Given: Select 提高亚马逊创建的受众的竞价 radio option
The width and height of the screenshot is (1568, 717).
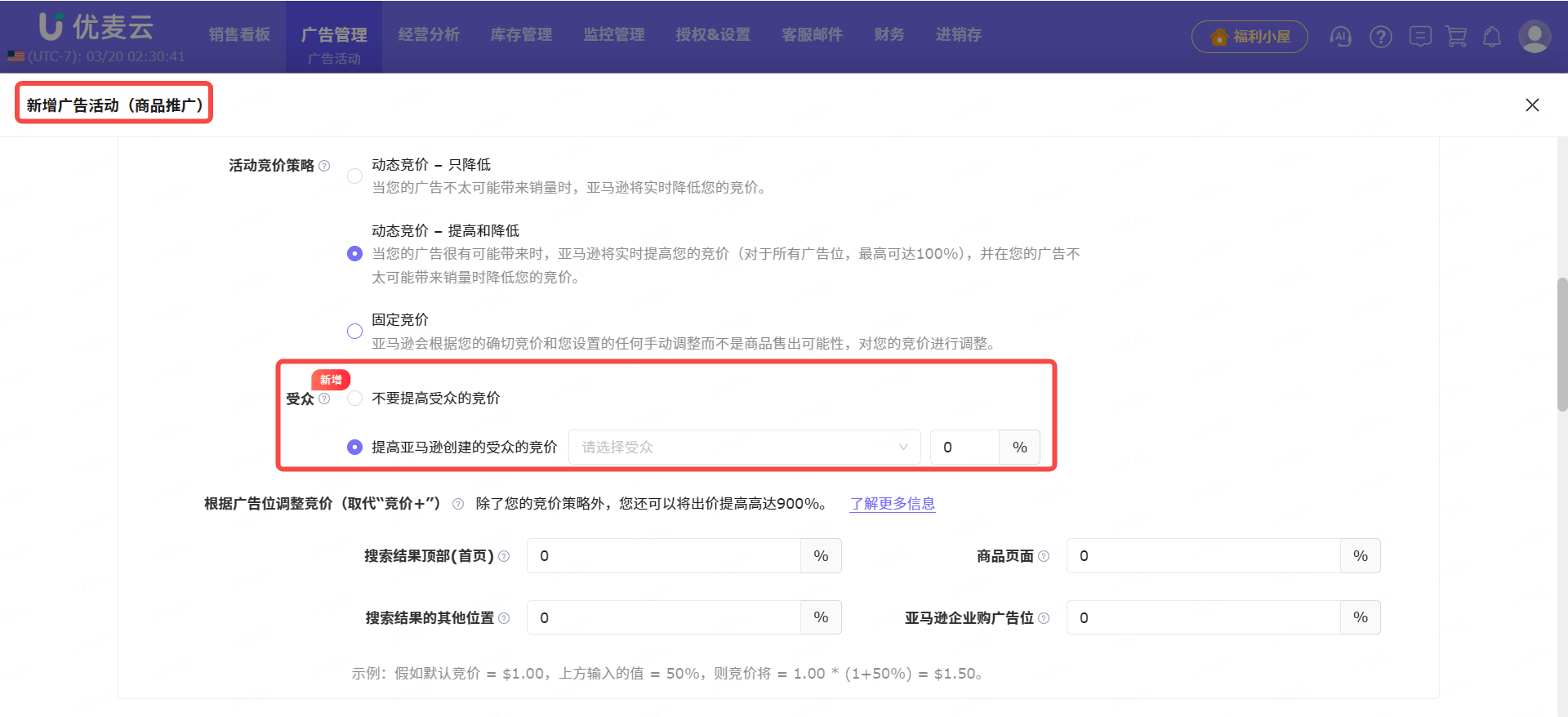Looking at the screenshot, I should pos(354,447).
